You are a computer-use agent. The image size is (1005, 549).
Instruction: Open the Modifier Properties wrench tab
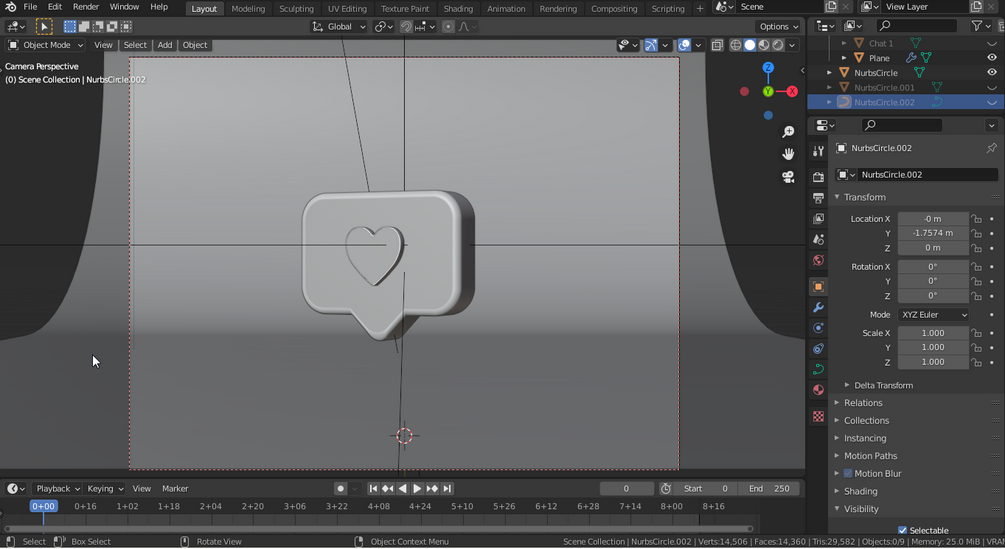click(818, 307)
